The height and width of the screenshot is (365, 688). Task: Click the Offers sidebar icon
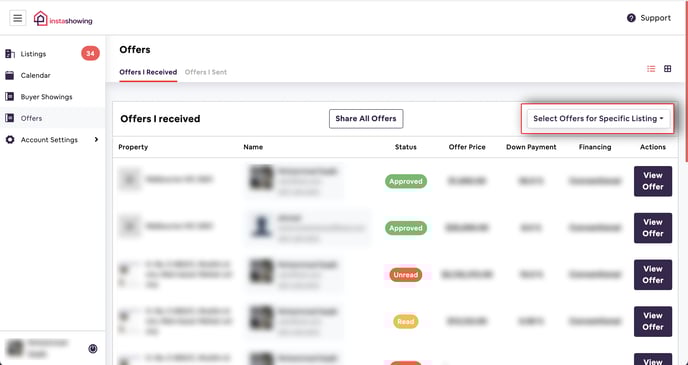pos(10,118)
